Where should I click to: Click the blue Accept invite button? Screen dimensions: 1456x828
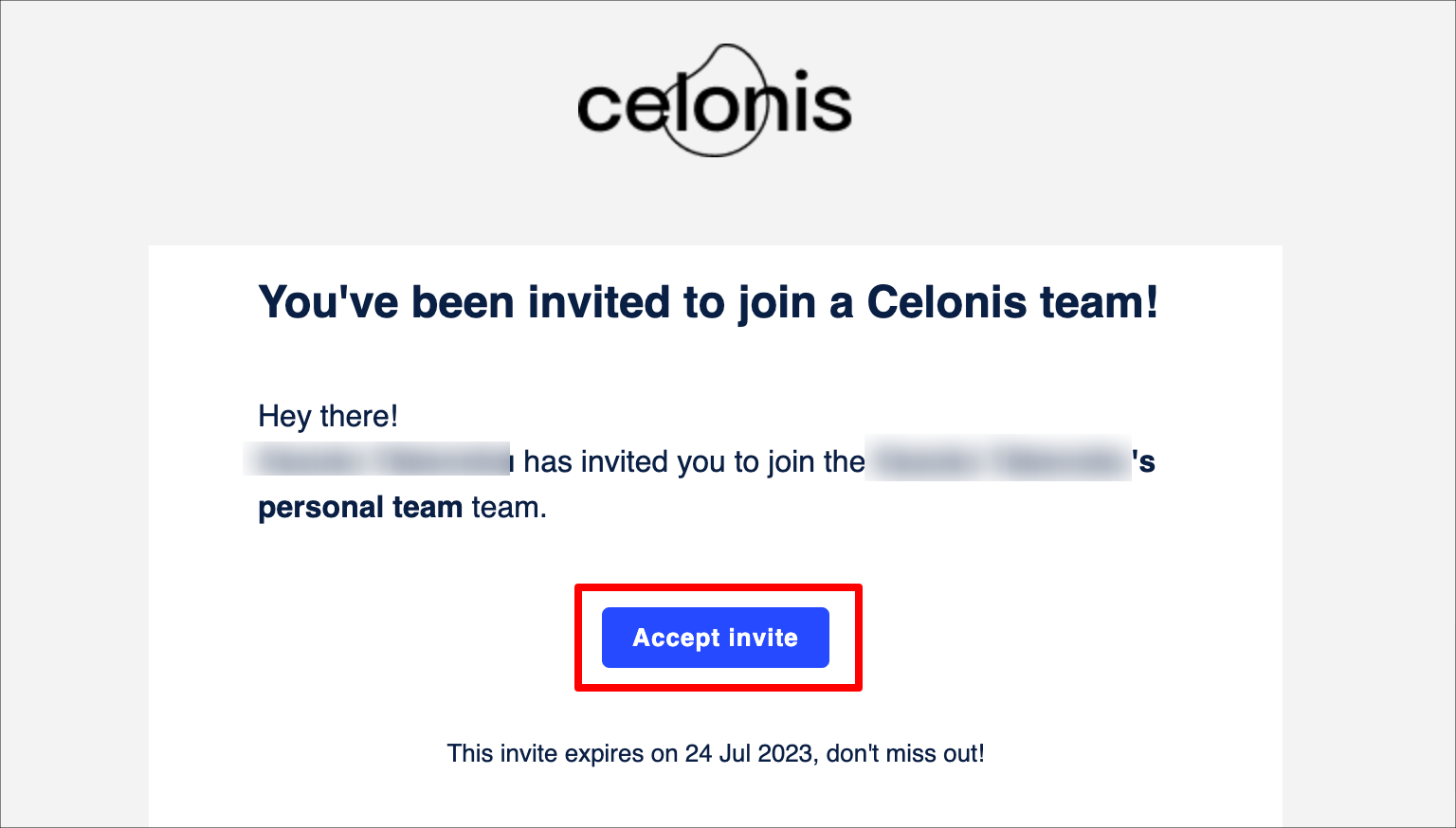(x=716, y=638)
